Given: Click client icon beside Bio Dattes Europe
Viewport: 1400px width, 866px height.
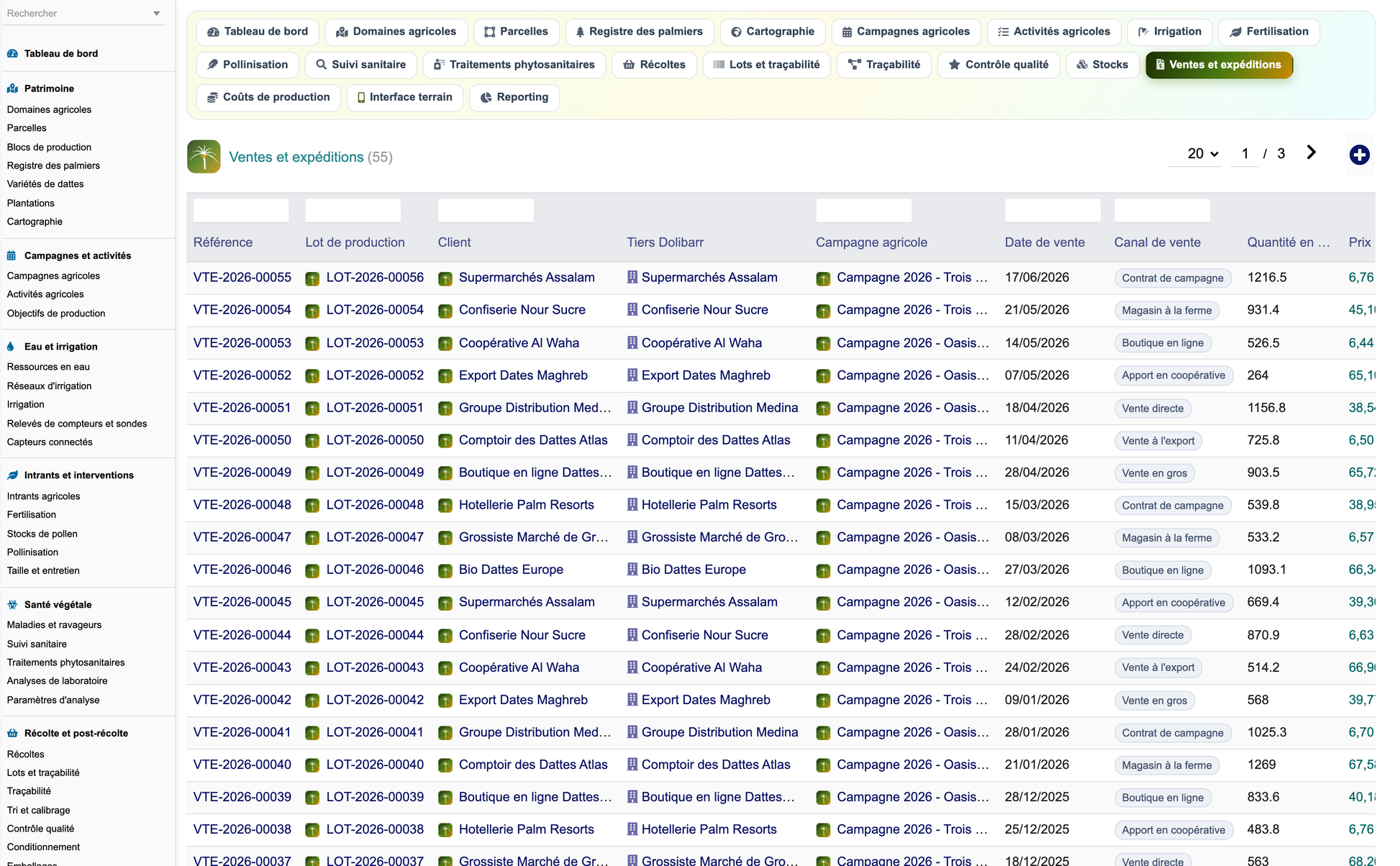Looking at the screenshot, I should tap(445, 570).
